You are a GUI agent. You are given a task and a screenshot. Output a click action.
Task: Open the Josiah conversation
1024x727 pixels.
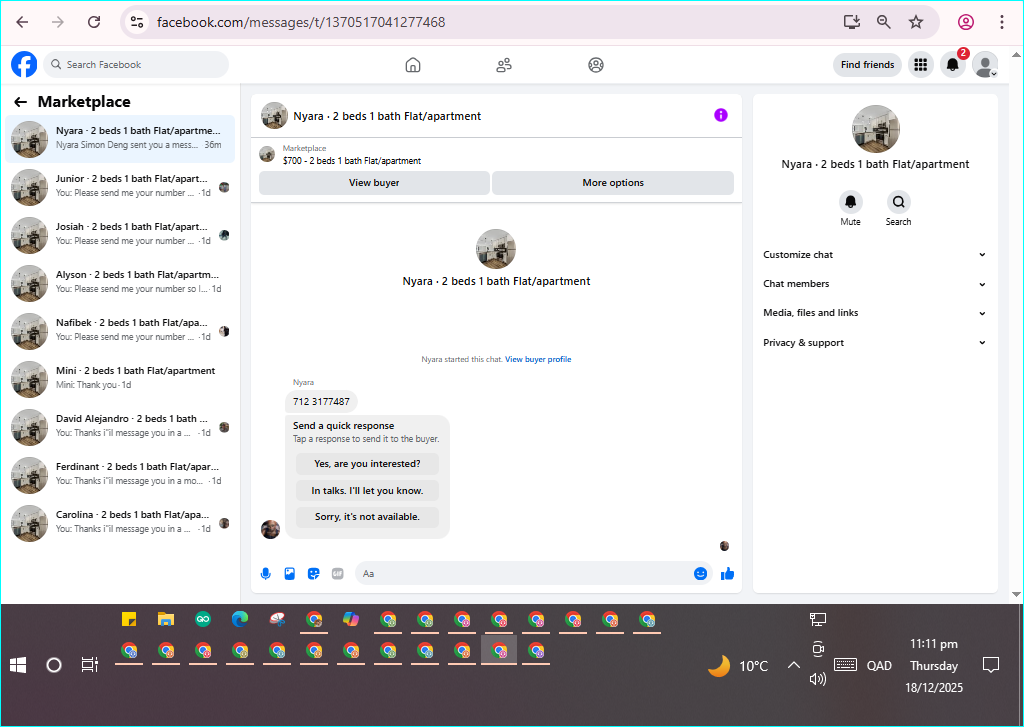120,234
